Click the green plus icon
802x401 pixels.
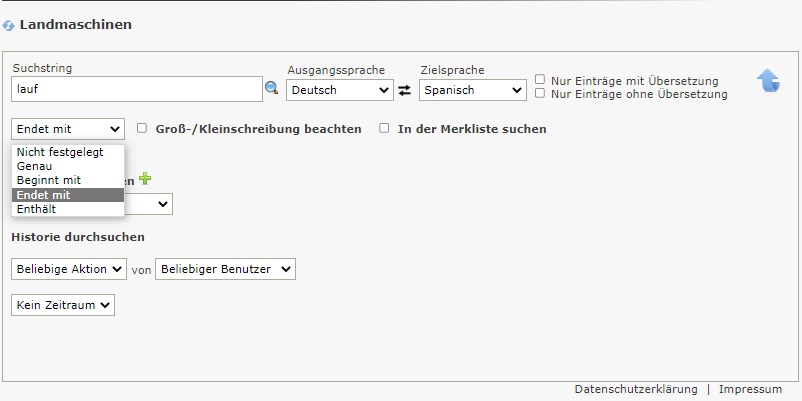[x=145, y=179]
